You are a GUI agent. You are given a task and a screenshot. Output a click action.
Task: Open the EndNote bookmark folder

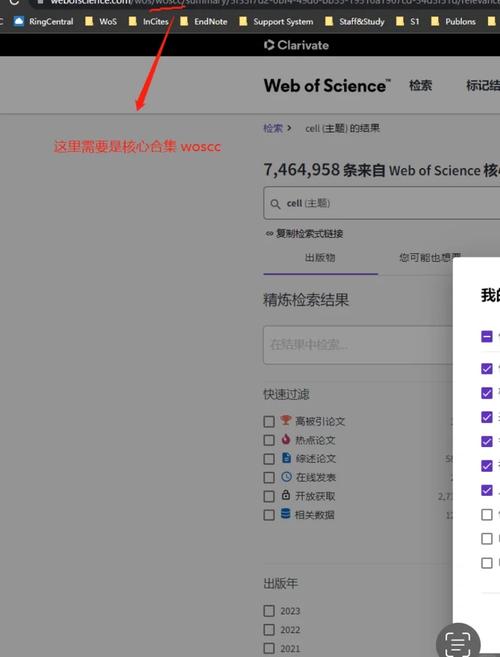click(x=204, y=21)
